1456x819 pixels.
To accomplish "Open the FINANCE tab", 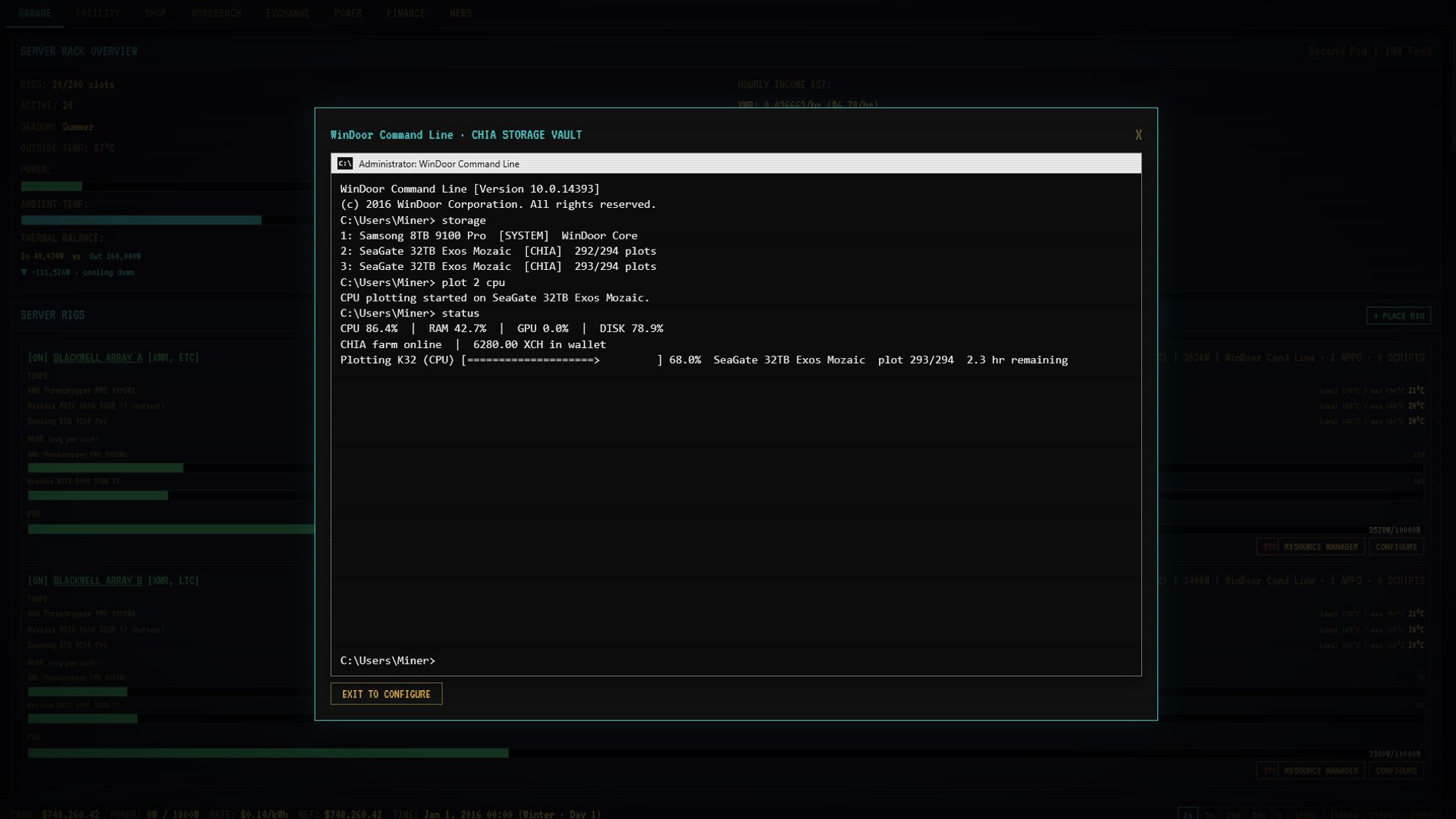I will point(406,14).
